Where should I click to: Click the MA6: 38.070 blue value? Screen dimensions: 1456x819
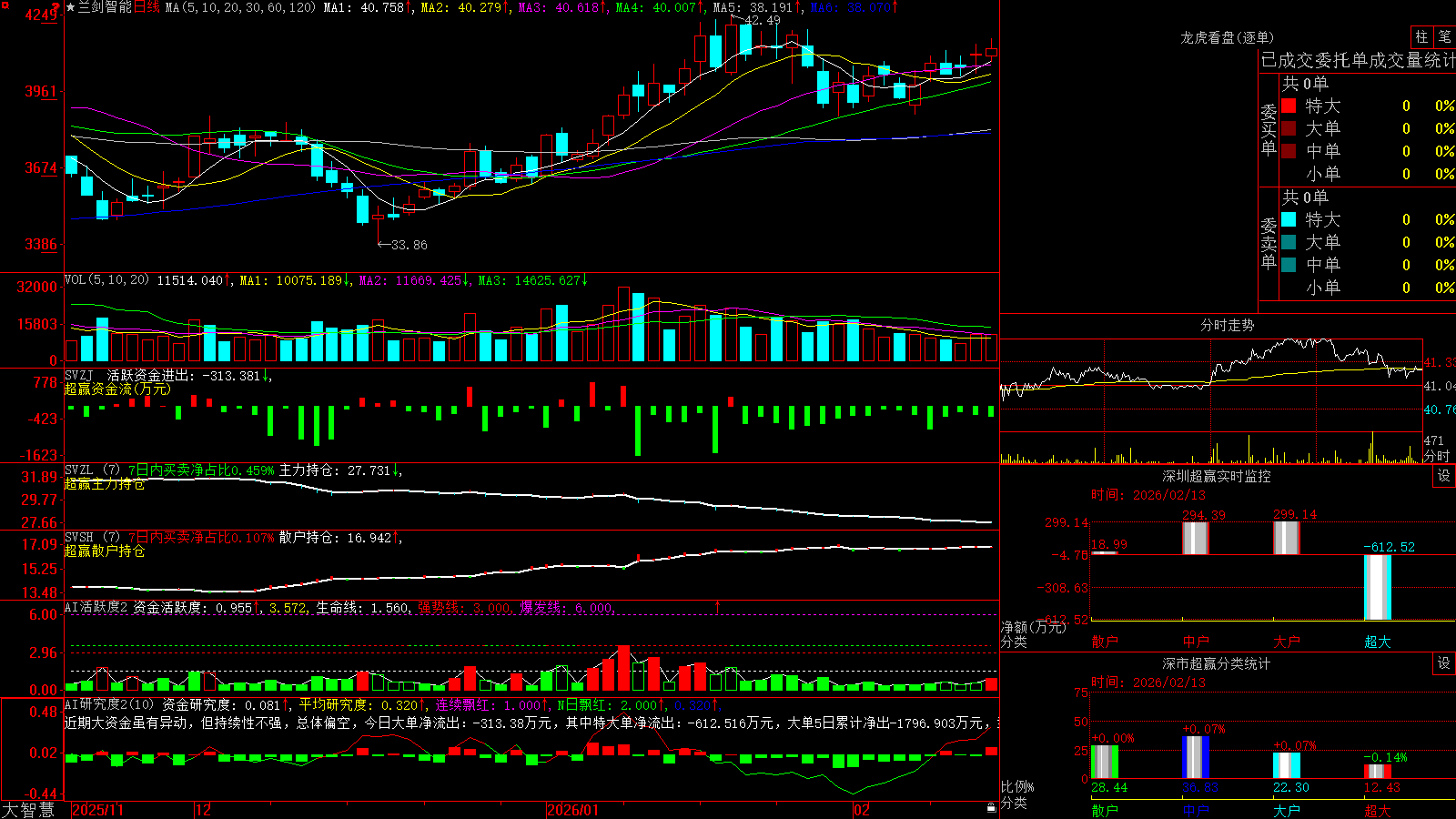click(x=850, y=7)
